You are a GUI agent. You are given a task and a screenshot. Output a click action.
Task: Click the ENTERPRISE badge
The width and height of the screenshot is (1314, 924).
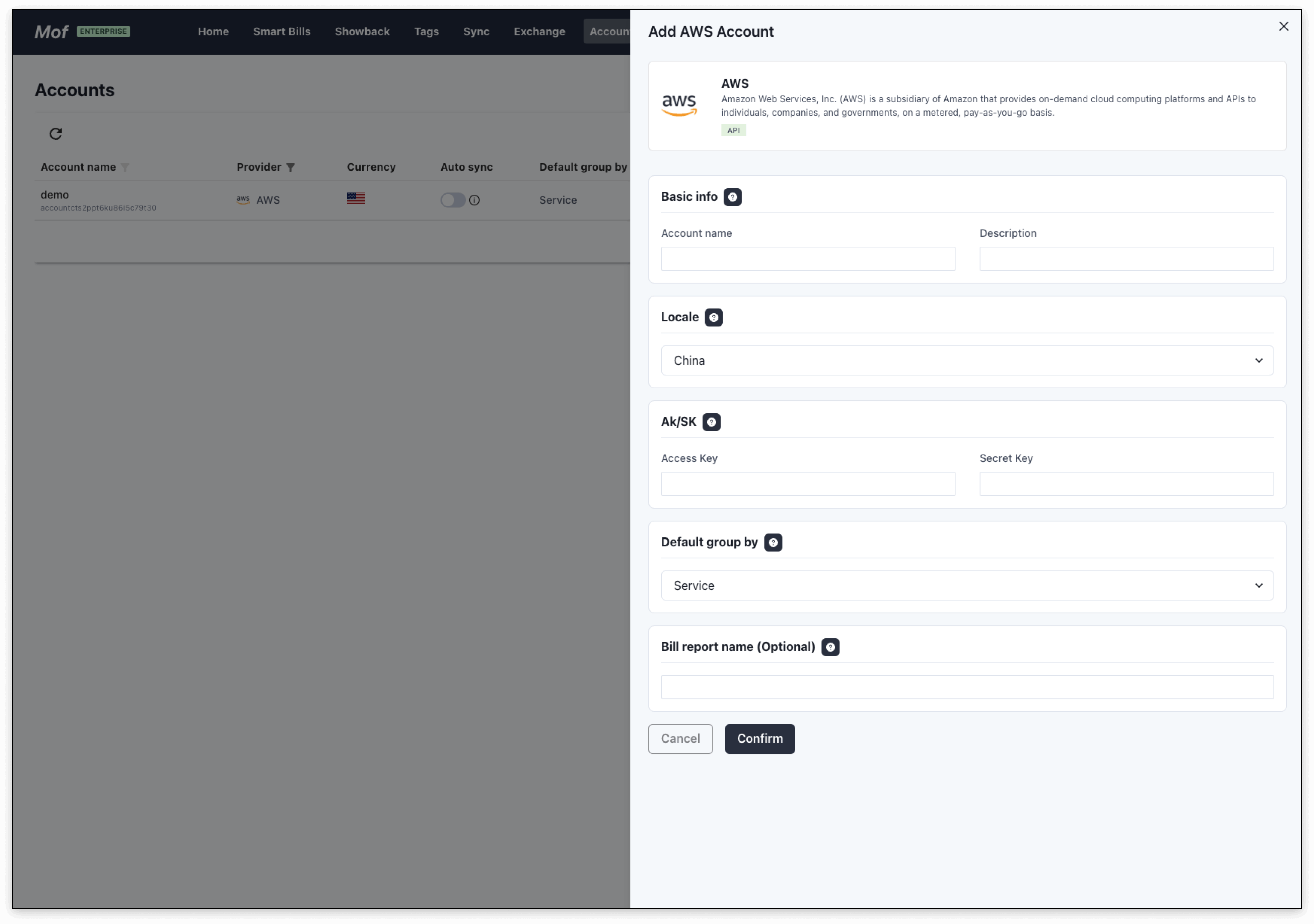coord(103,31)
